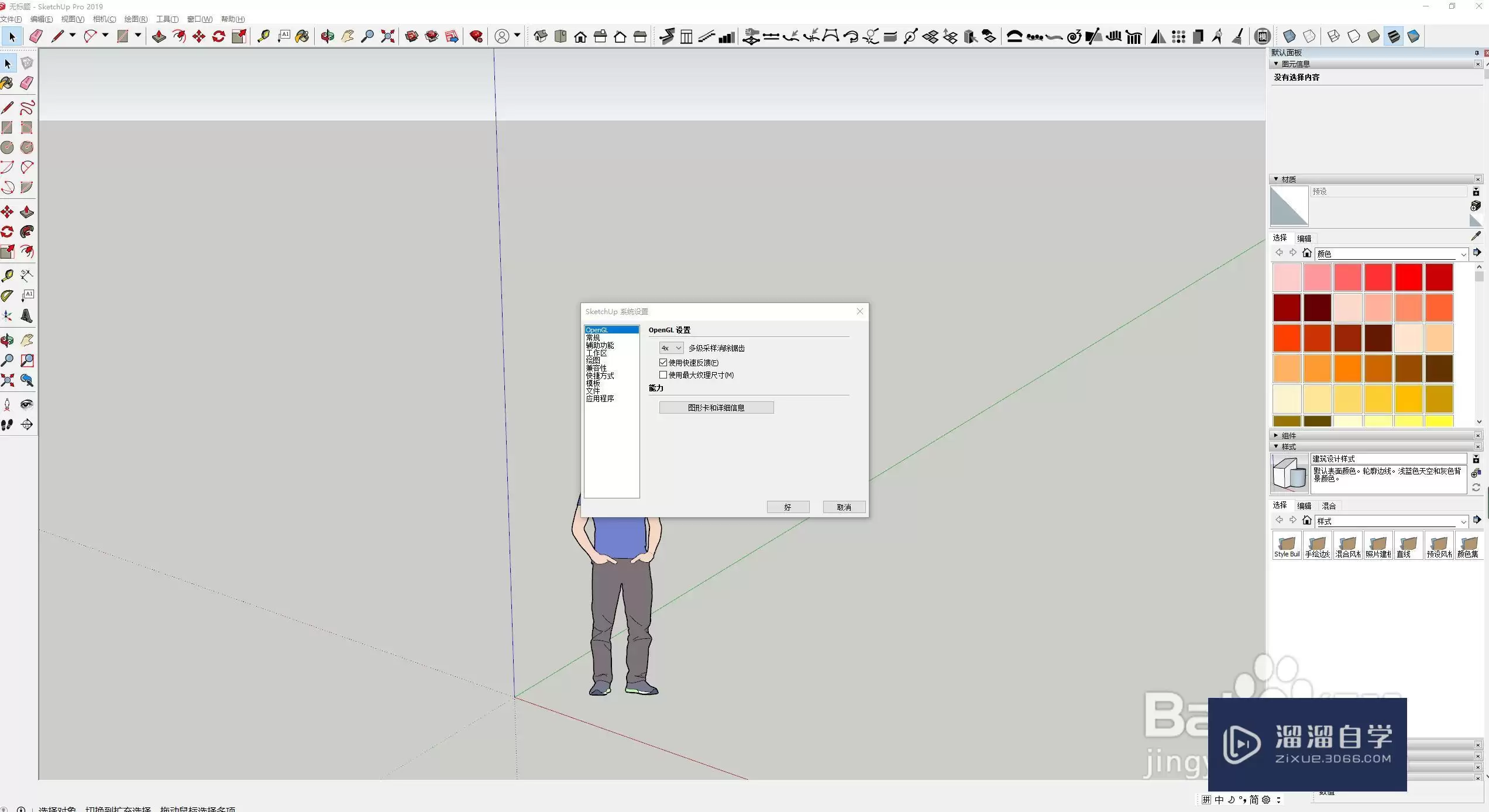Select 快捷方式 in settings list
This screenshot has height=812, width=1489.
[600, 376]
